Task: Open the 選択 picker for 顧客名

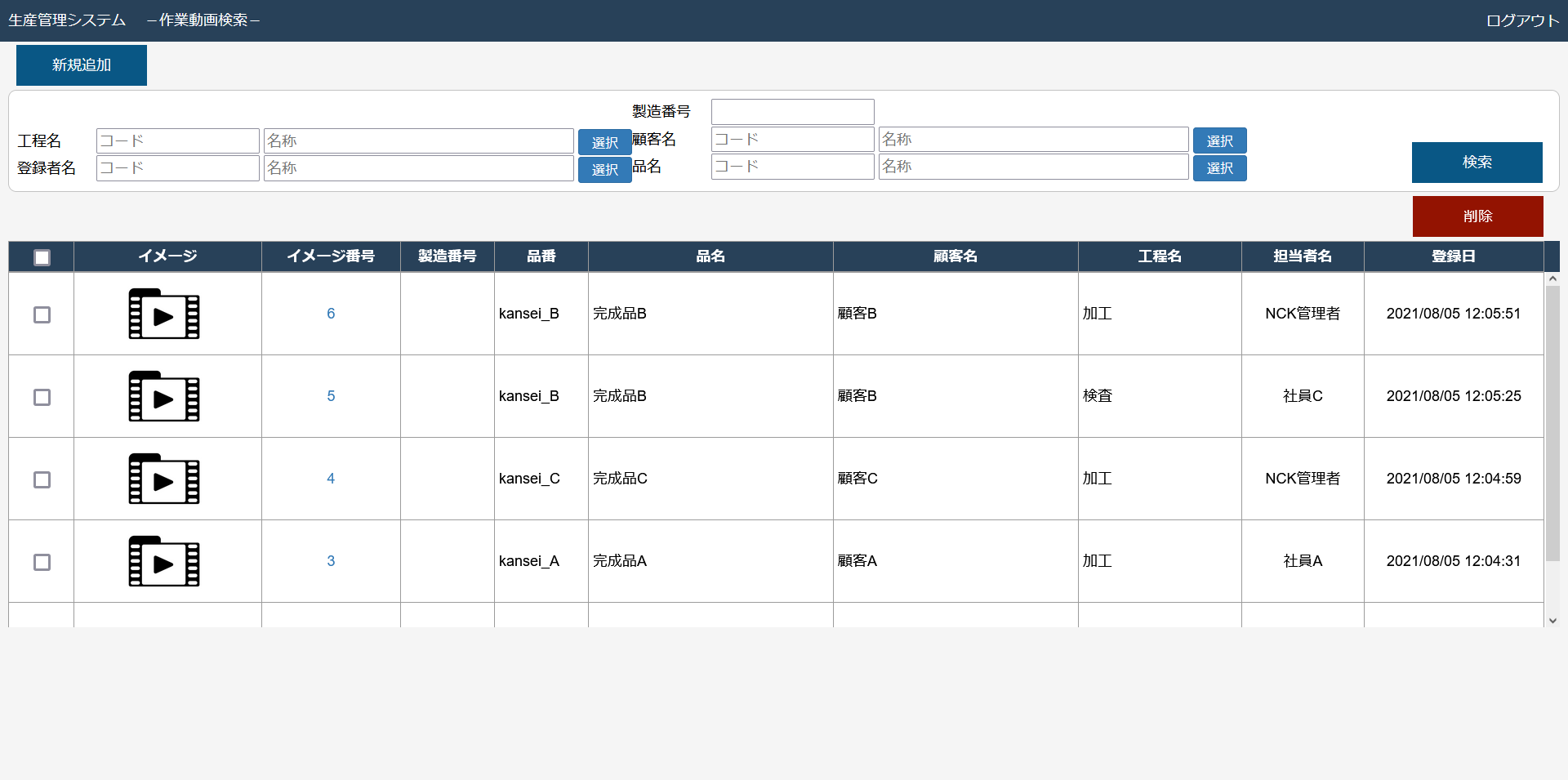Action: click(x=1219, y=140)
